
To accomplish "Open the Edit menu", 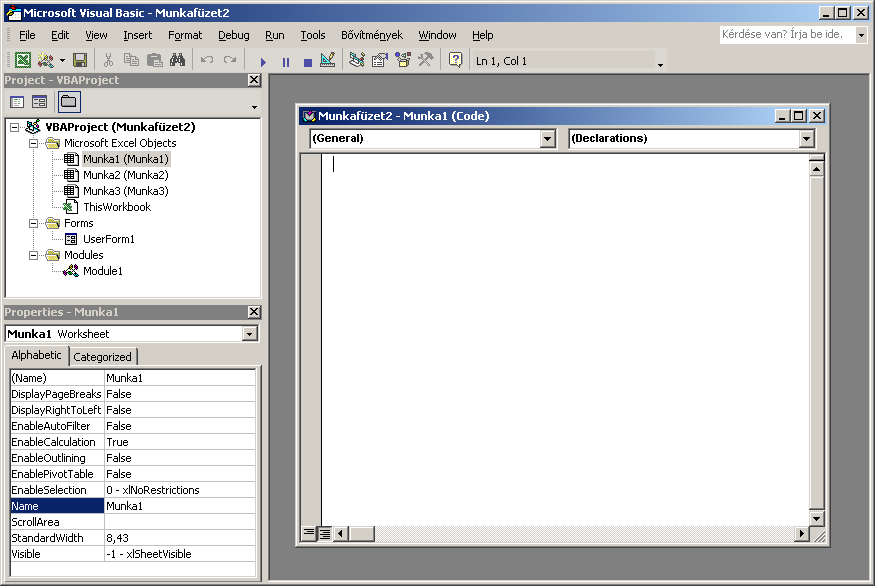I will [x=60, y=35].
